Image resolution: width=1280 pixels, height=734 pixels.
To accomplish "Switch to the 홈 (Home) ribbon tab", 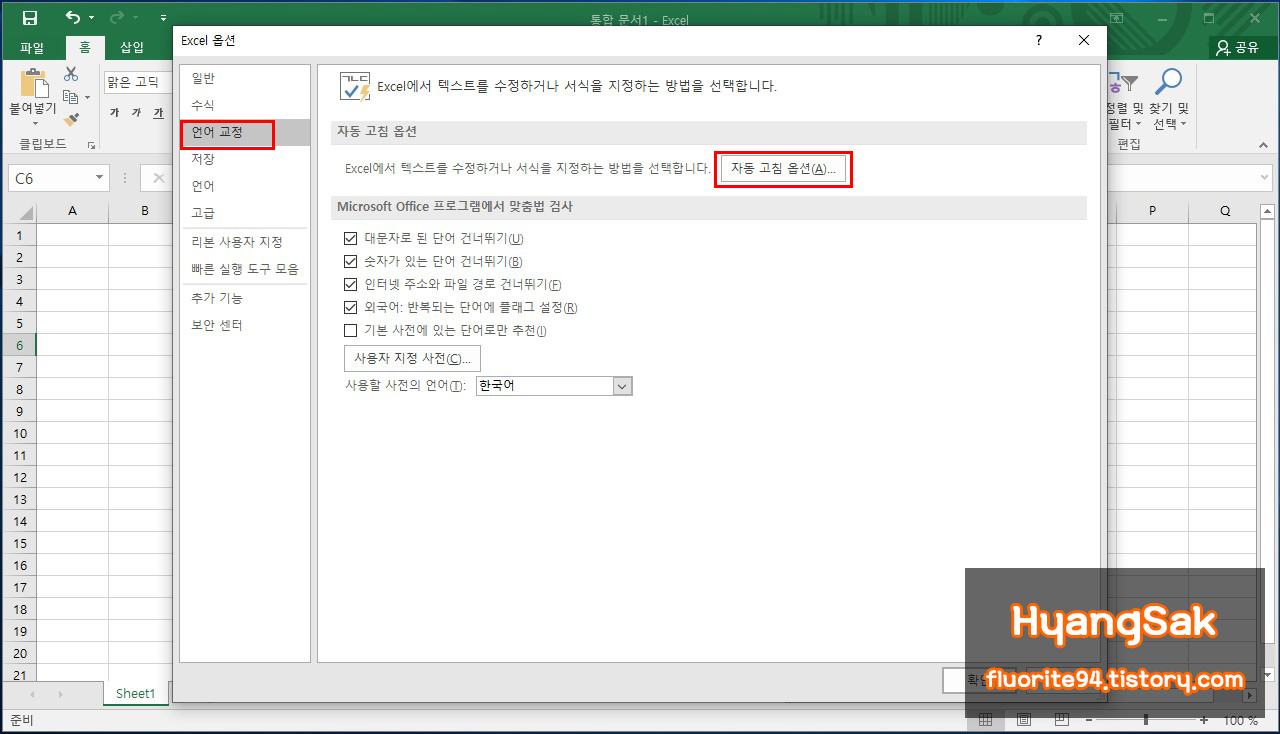I will coord(85,47).
